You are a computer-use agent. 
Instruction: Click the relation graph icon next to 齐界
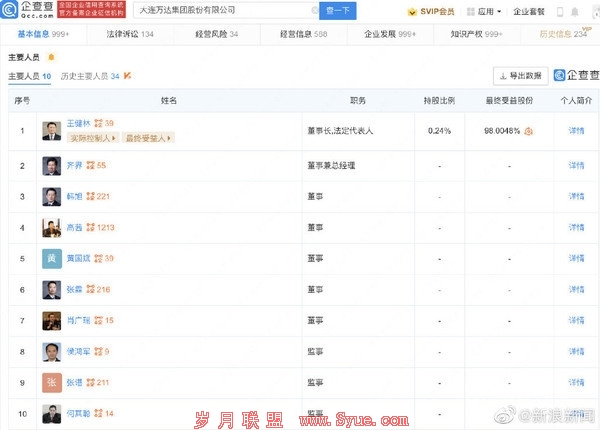90,165
